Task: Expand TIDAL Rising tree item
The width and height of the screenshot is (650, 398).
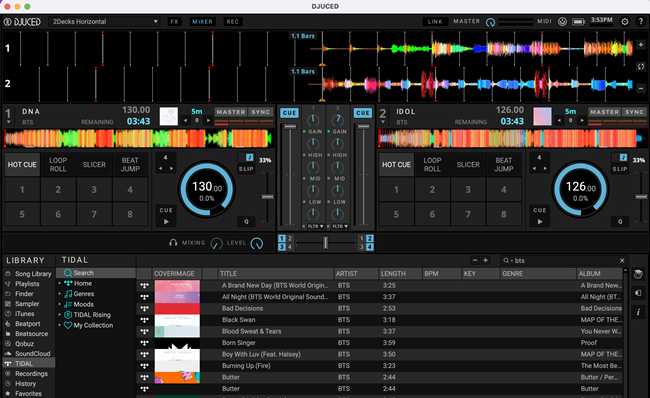Action: coord(60,315)
